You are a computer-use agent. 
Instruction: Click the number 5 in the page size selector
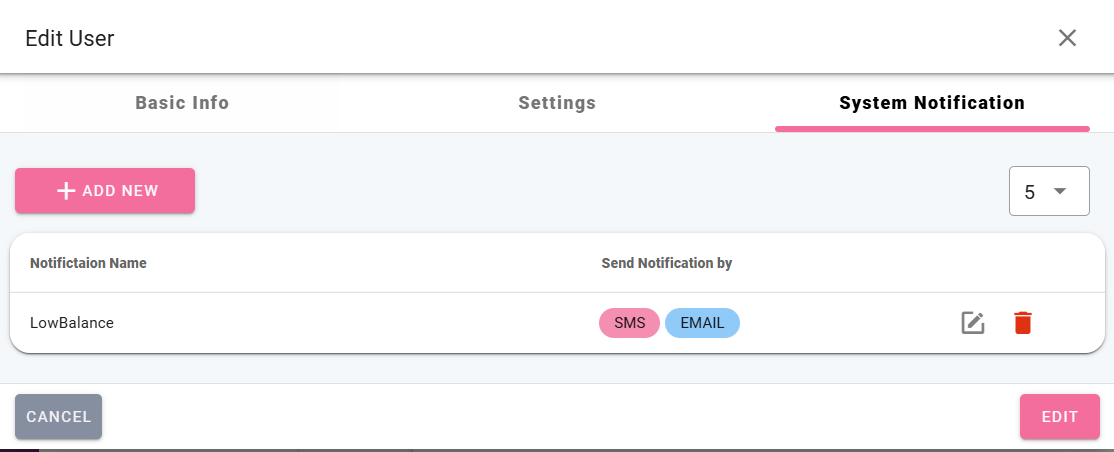1030,192
